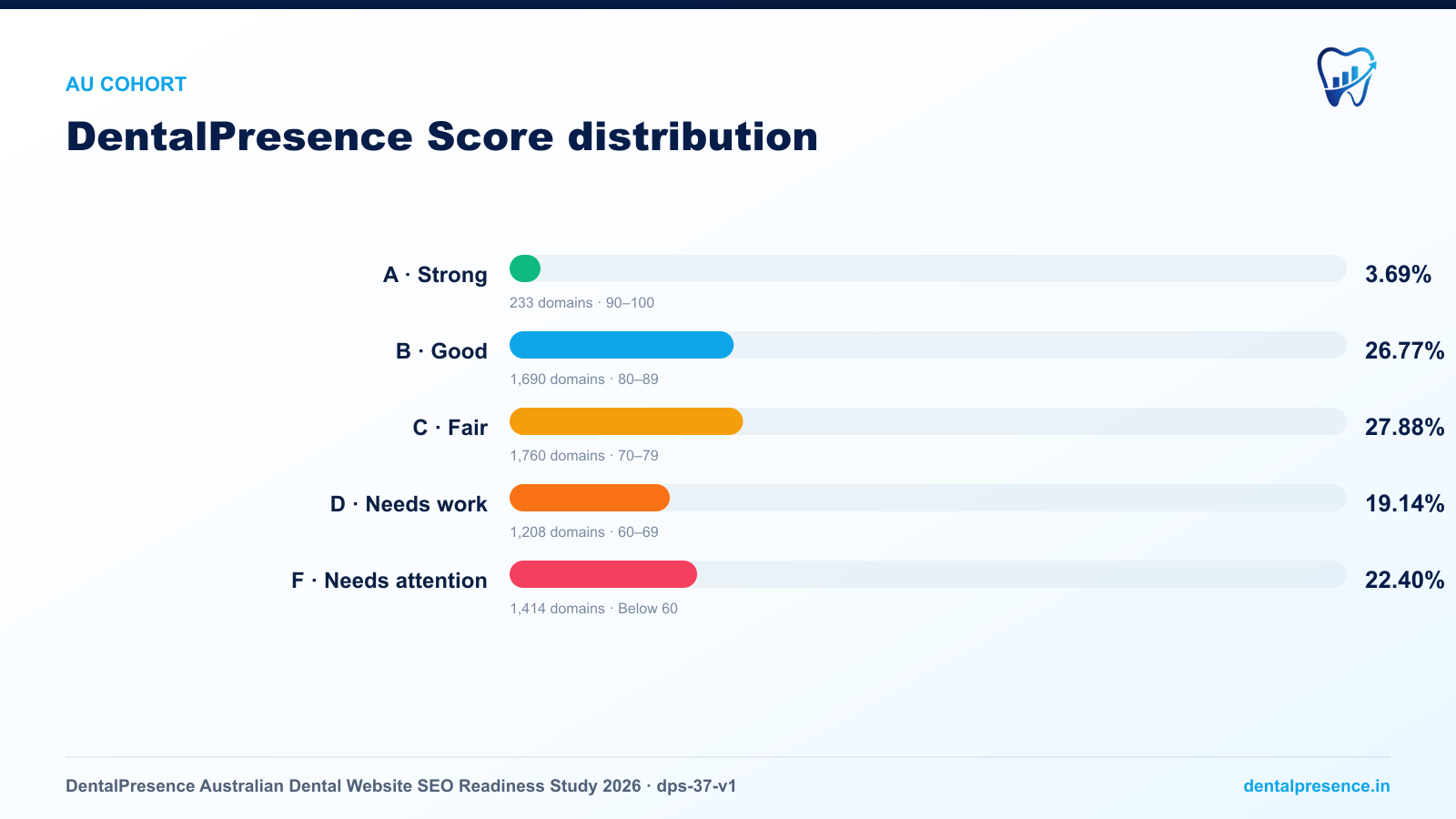The width and height of the screenshot is (1456, 819).
Task: Click the 'AU COHORT' heading
Action: click(126, 85)
